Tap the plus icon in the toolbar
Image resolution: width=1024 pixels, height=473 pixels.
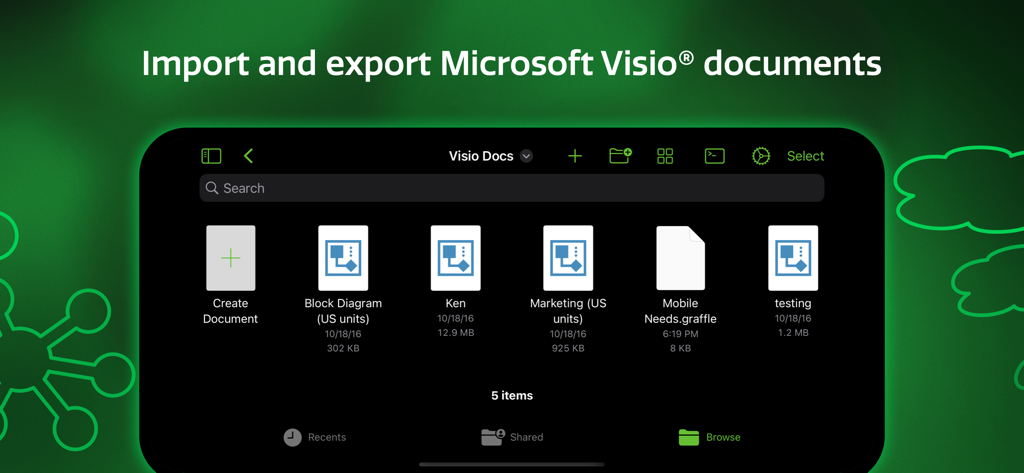tap(575, 156)
